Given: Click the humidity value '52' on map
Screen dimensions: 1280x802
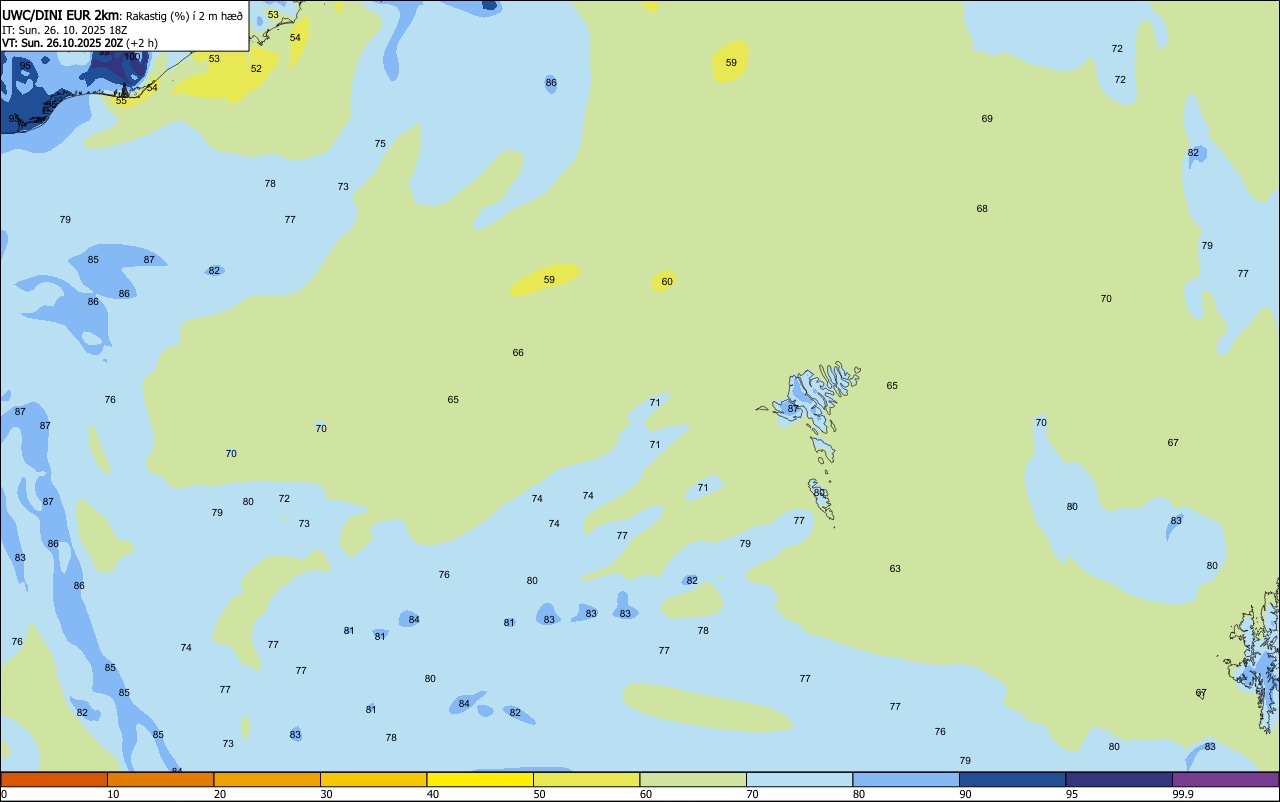Looking at the screenshot, I should 256,69.
